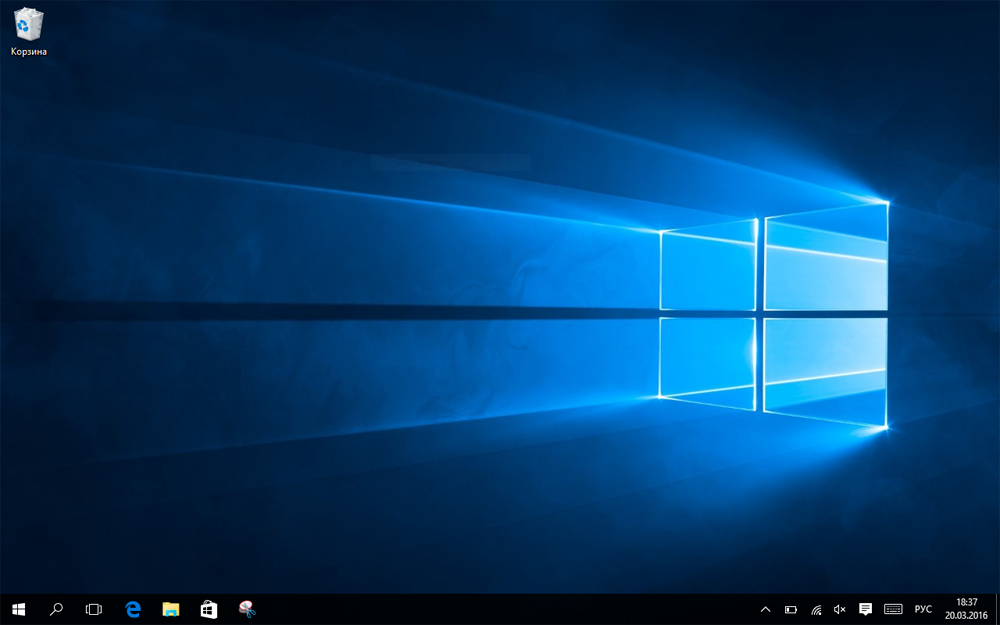Open muted volume control icon
Image resolution: width=1000 pixels, height=625 pixels.
840,610
